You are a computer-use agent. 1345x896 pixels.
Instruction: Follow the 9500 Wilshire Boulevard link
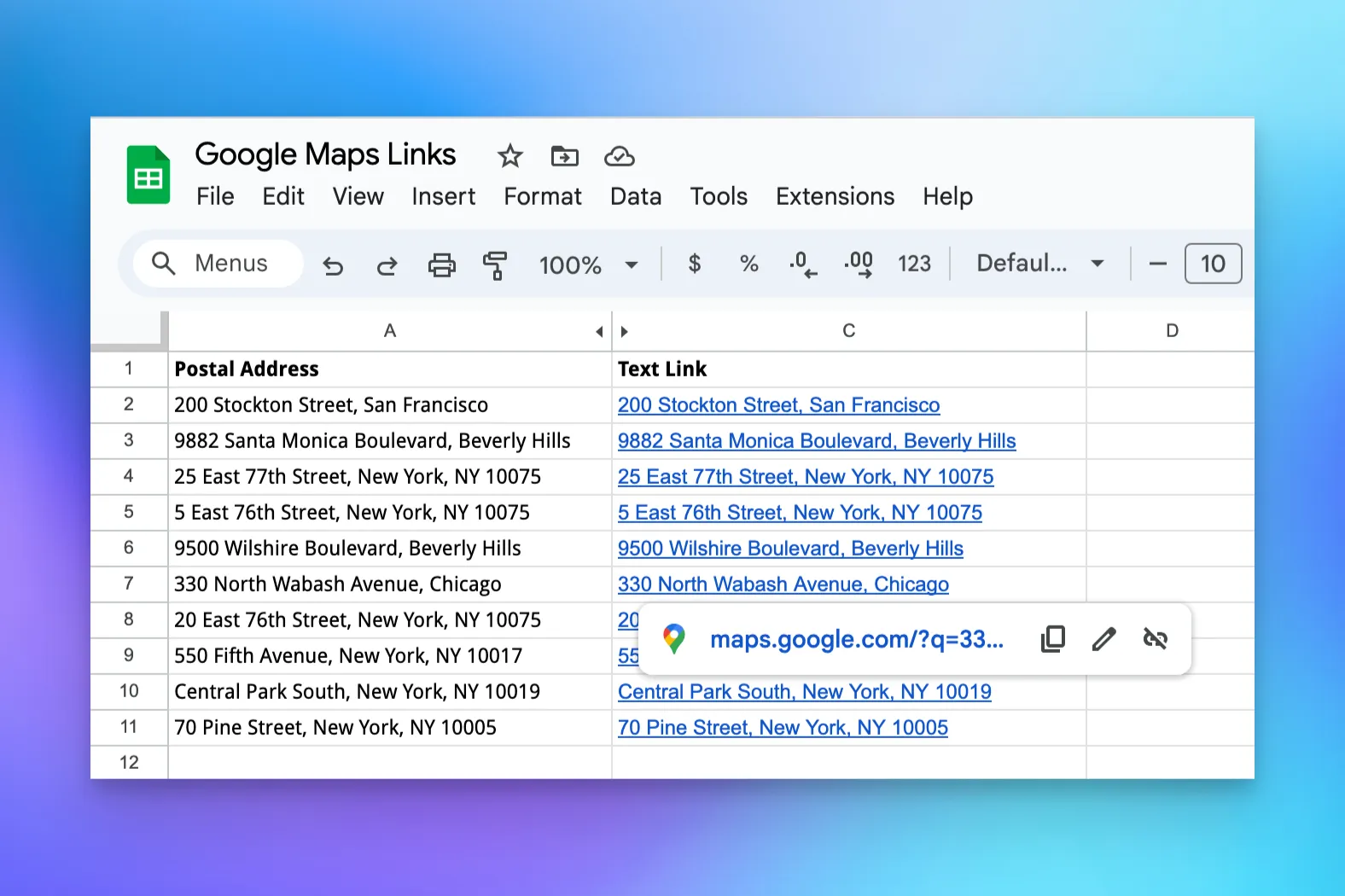pyautogui.click(x=790, y=549)
